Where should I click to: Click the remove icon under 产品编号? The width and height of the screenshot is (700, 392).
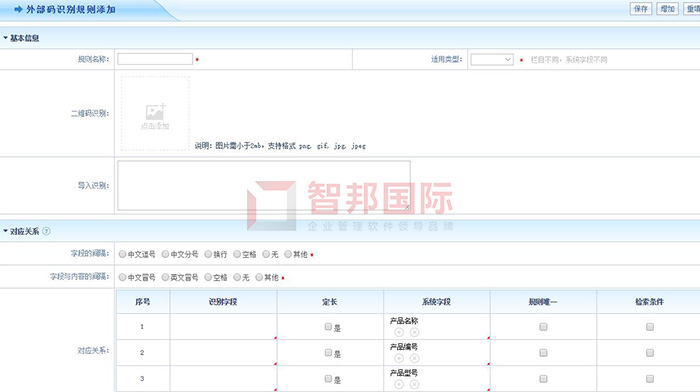tap(415, 358)
